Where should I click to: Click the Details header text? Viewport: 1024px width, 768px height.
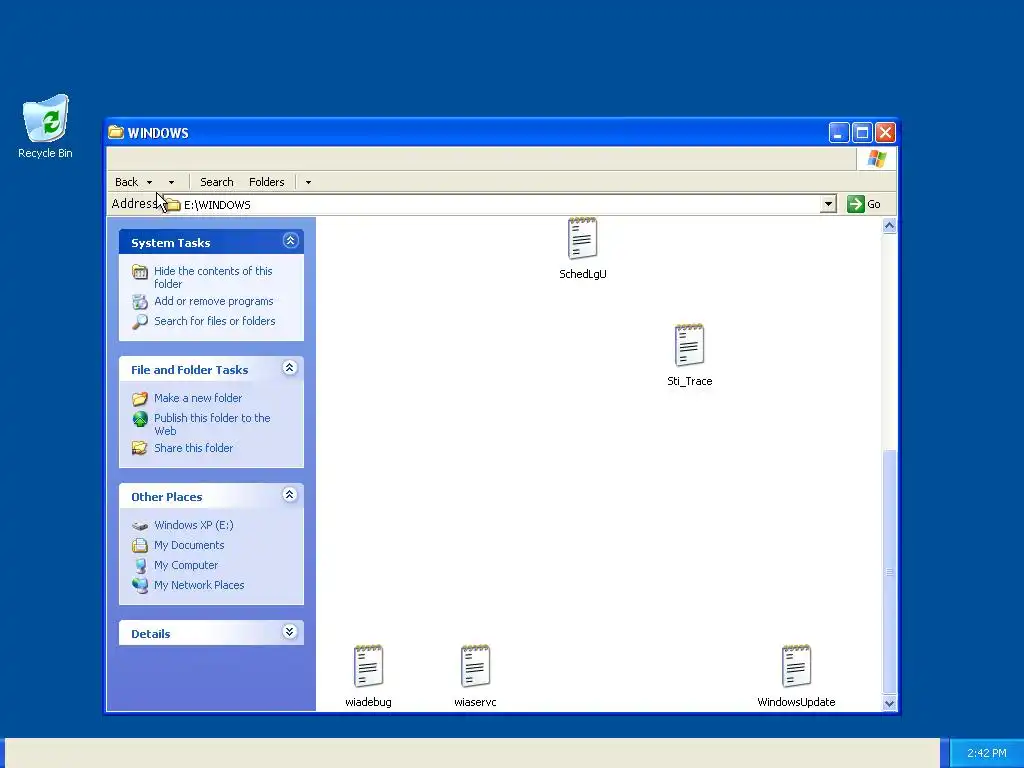[x=150, y=634]
